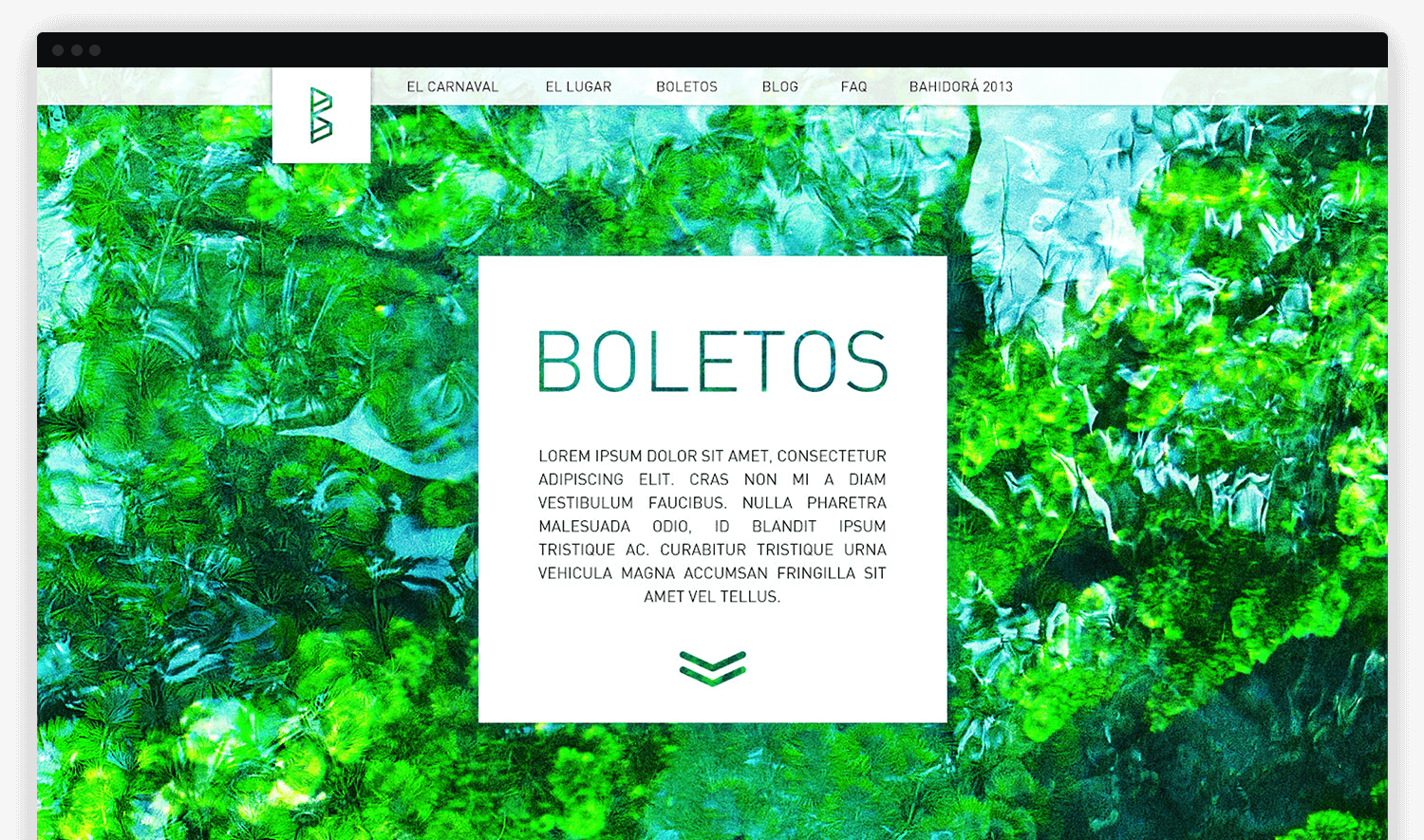Go to the El Lugar page
Viewport: 1424px width, 840px height.
[578, 86]
